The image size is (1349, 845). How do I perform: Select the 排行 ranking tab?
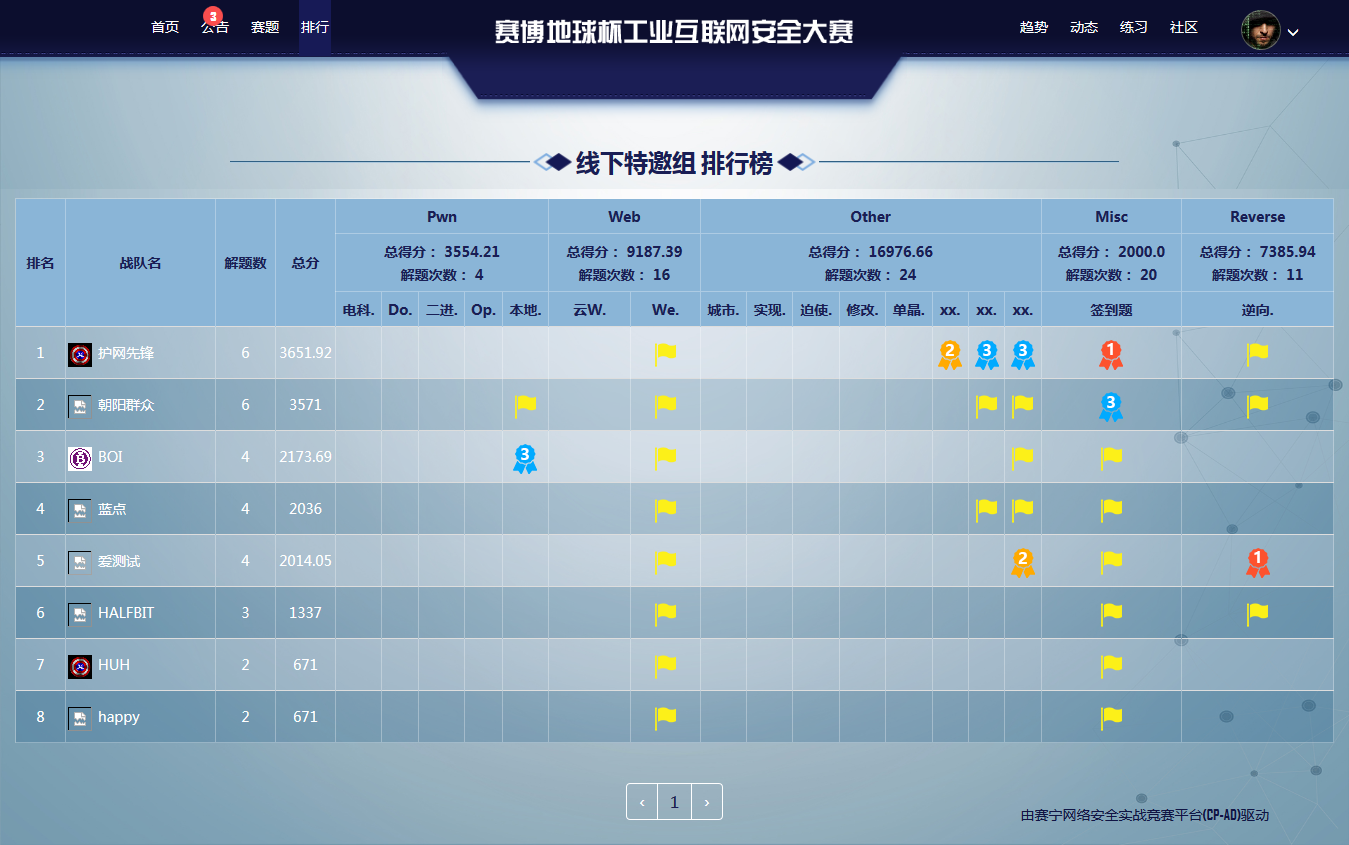tap(315, 27)
